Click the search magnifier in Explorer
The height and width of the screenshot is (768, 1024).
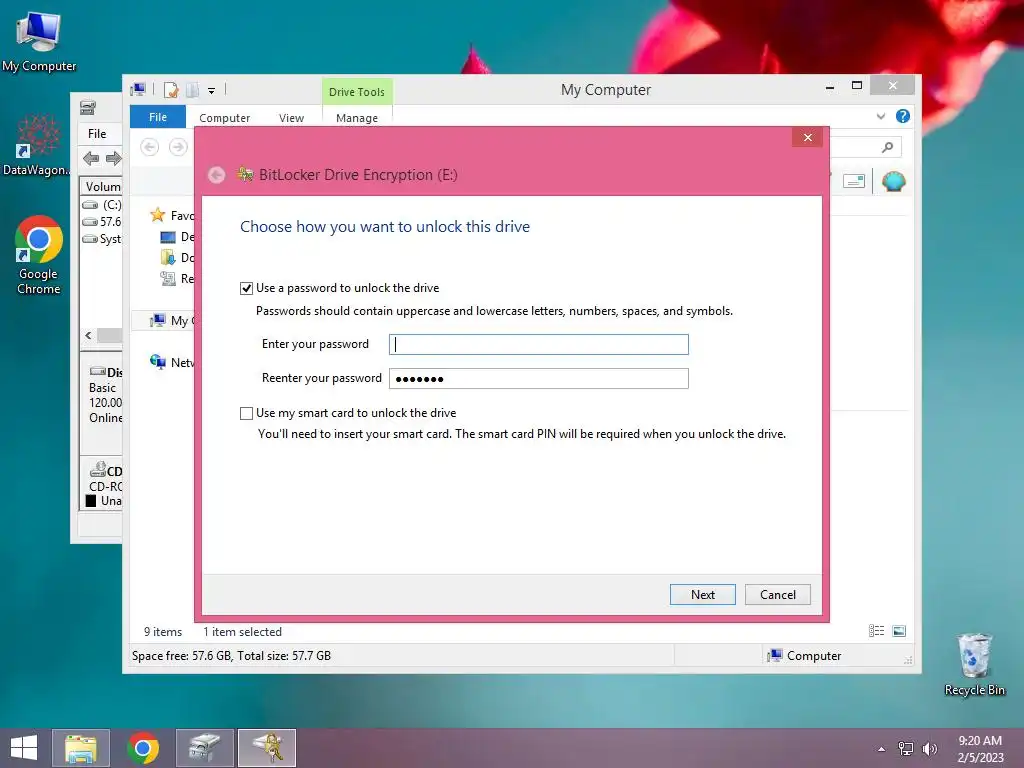(887, 148)
